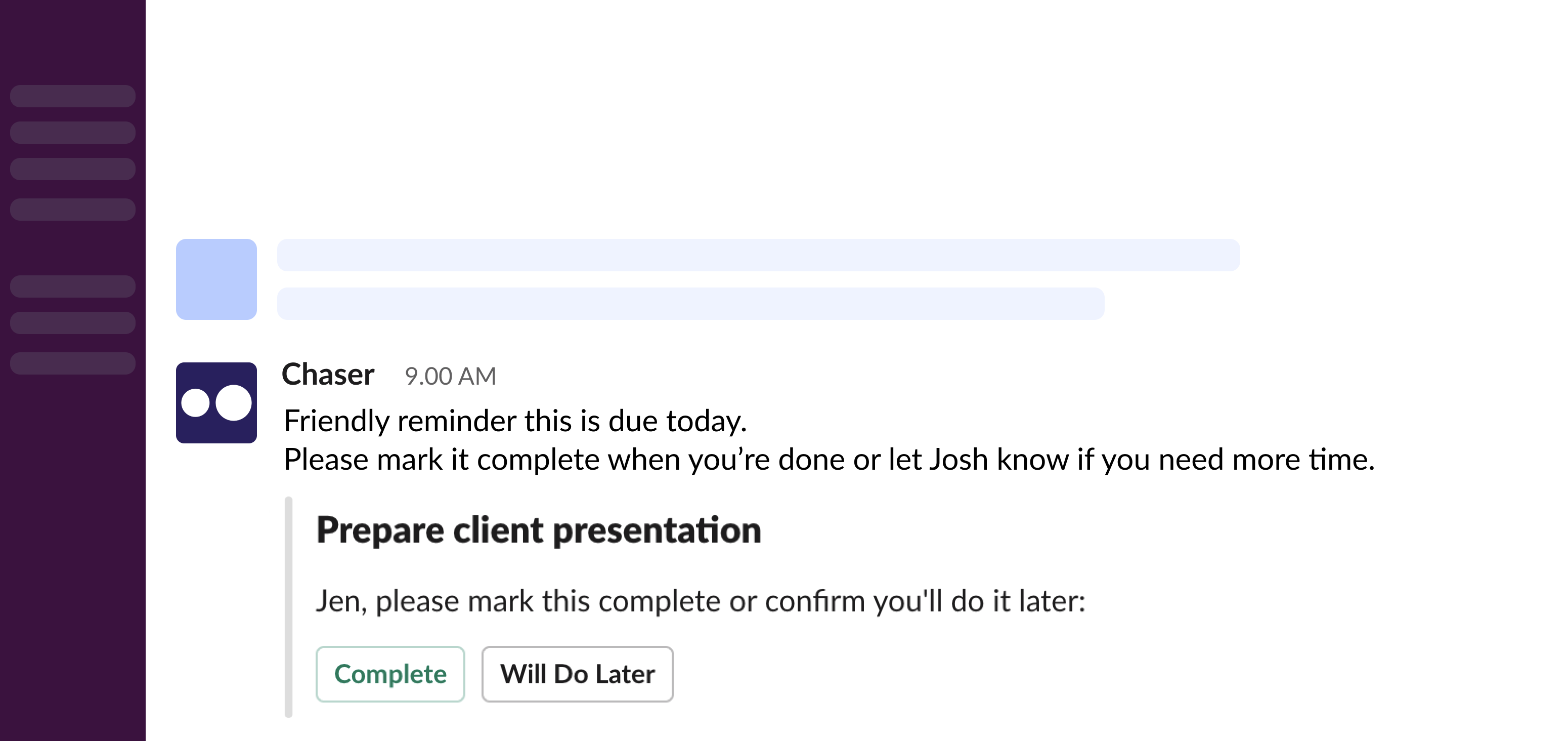Image resolution: width=1568 pixels, height=741 pixels.
Task: Select the fourth sidebar placeholder item
Action: click(72, 209)
